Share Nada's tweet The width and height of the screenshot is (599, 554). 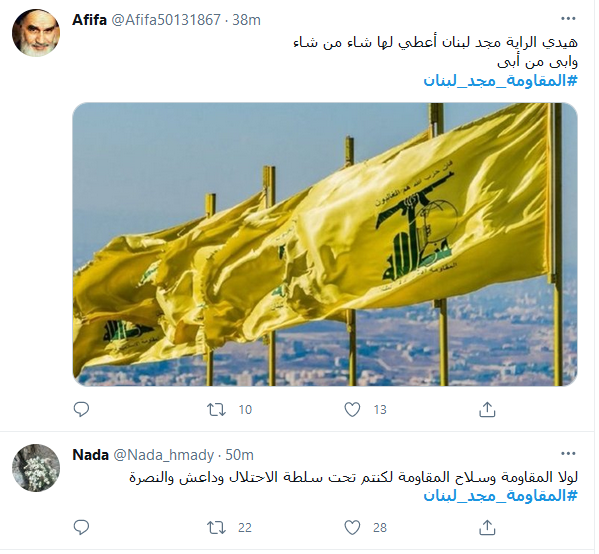pos(487,527)
